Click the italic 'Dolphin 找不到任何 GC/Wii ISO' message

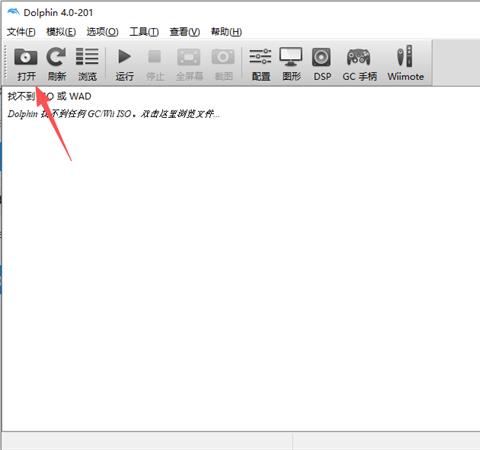[113, 114]
